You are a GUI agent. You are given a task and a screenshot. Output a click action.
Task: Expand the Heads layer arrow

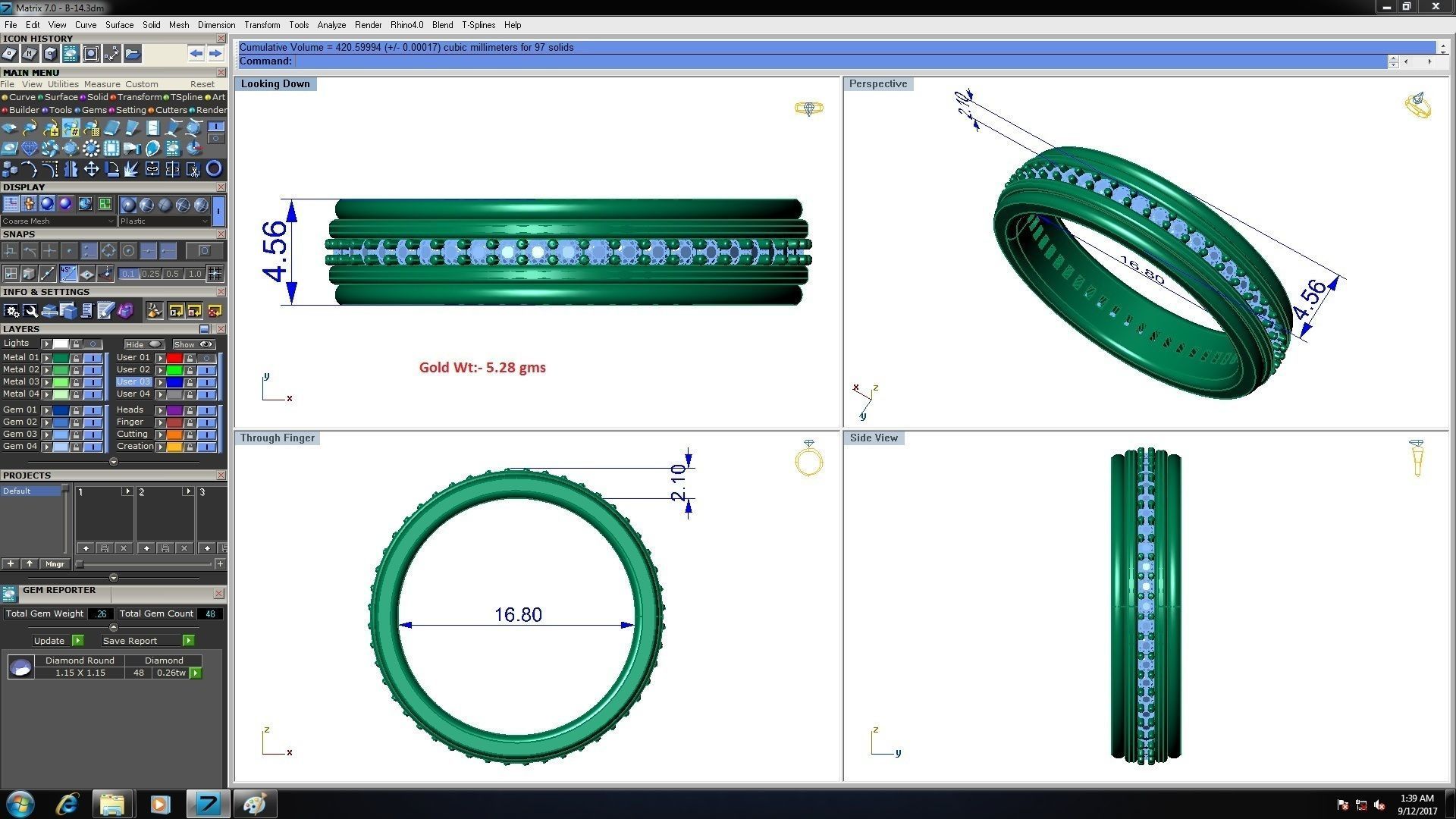pyautogui.click(x=160, y=410)
